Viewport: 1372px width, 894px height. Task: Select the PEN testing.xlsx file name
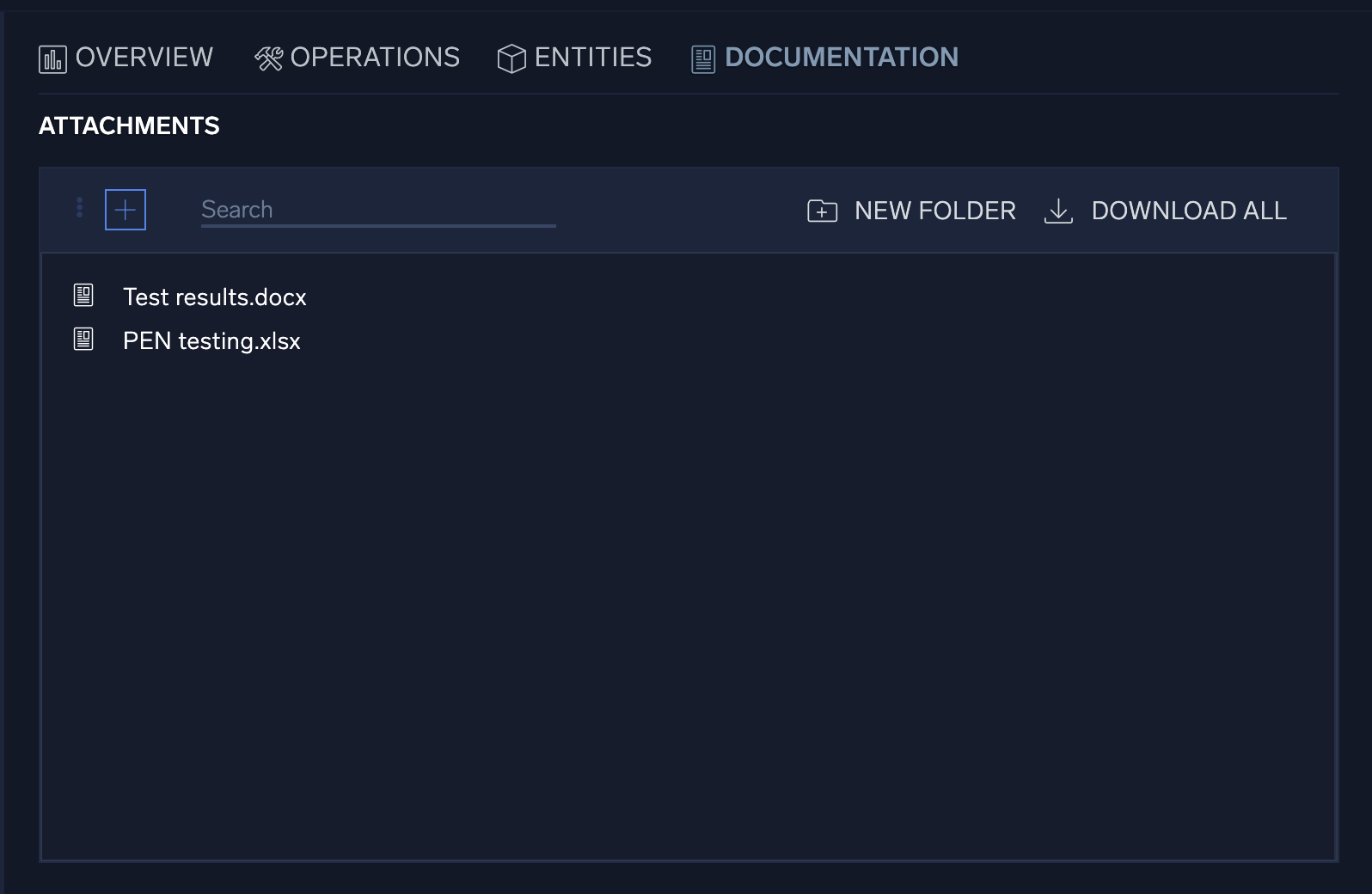click(x=211, y=341)
